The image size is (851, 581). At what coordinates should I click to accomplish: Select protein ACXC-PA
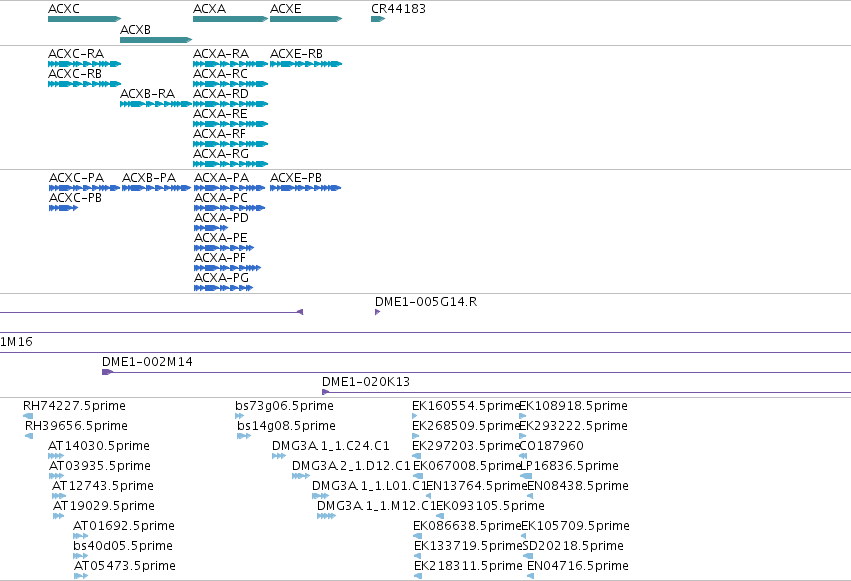84,188
